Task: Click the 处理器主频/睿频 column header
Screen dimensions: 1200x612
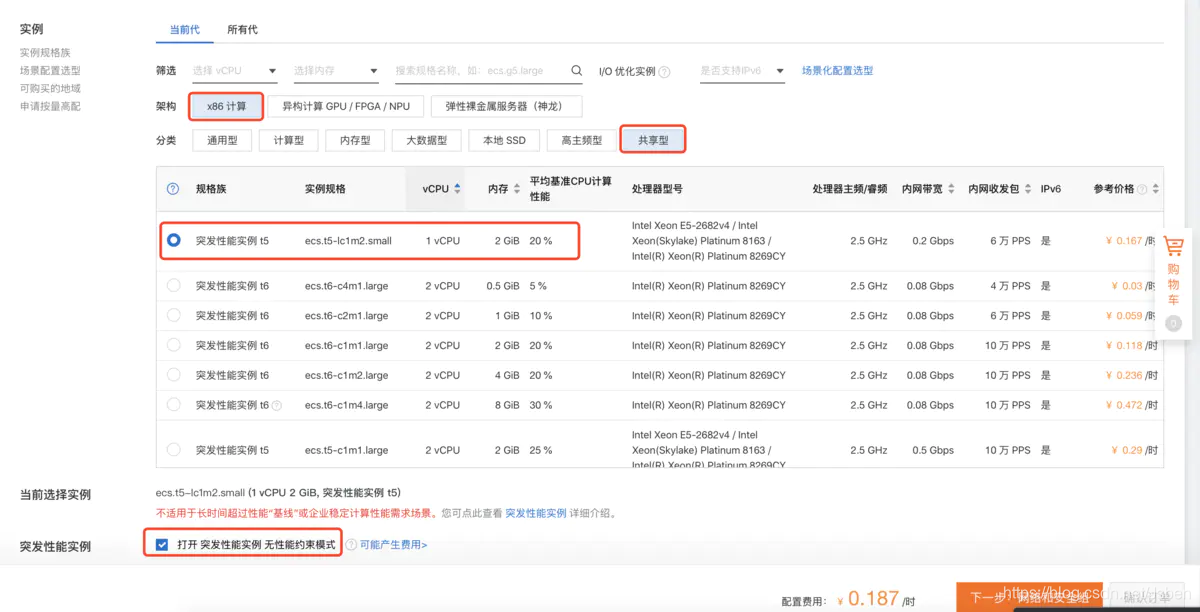Action: 849,188
